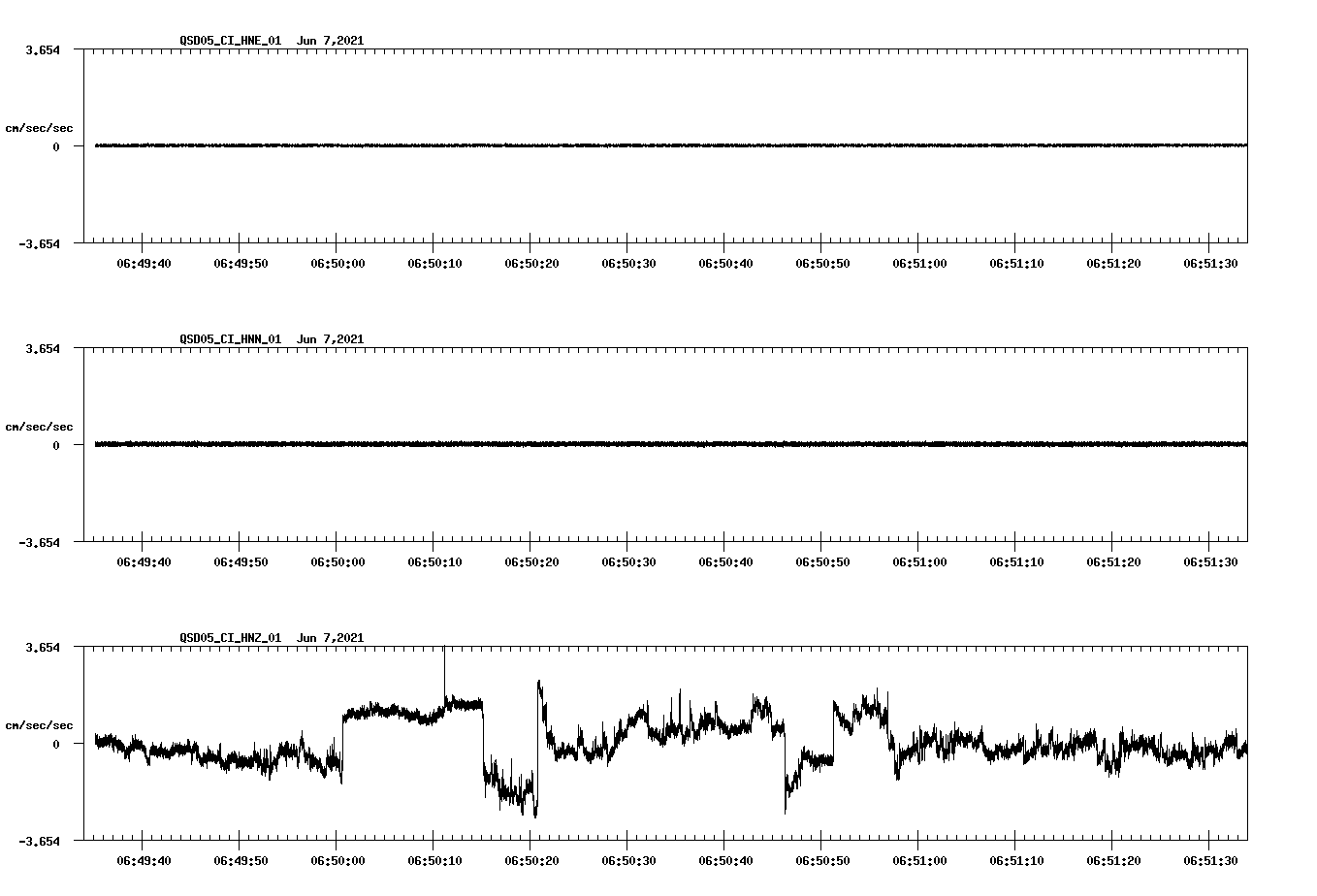Select the 3.654 label on HNE plot
Viewport: 1317px width, 896px height.
[43, 49]
